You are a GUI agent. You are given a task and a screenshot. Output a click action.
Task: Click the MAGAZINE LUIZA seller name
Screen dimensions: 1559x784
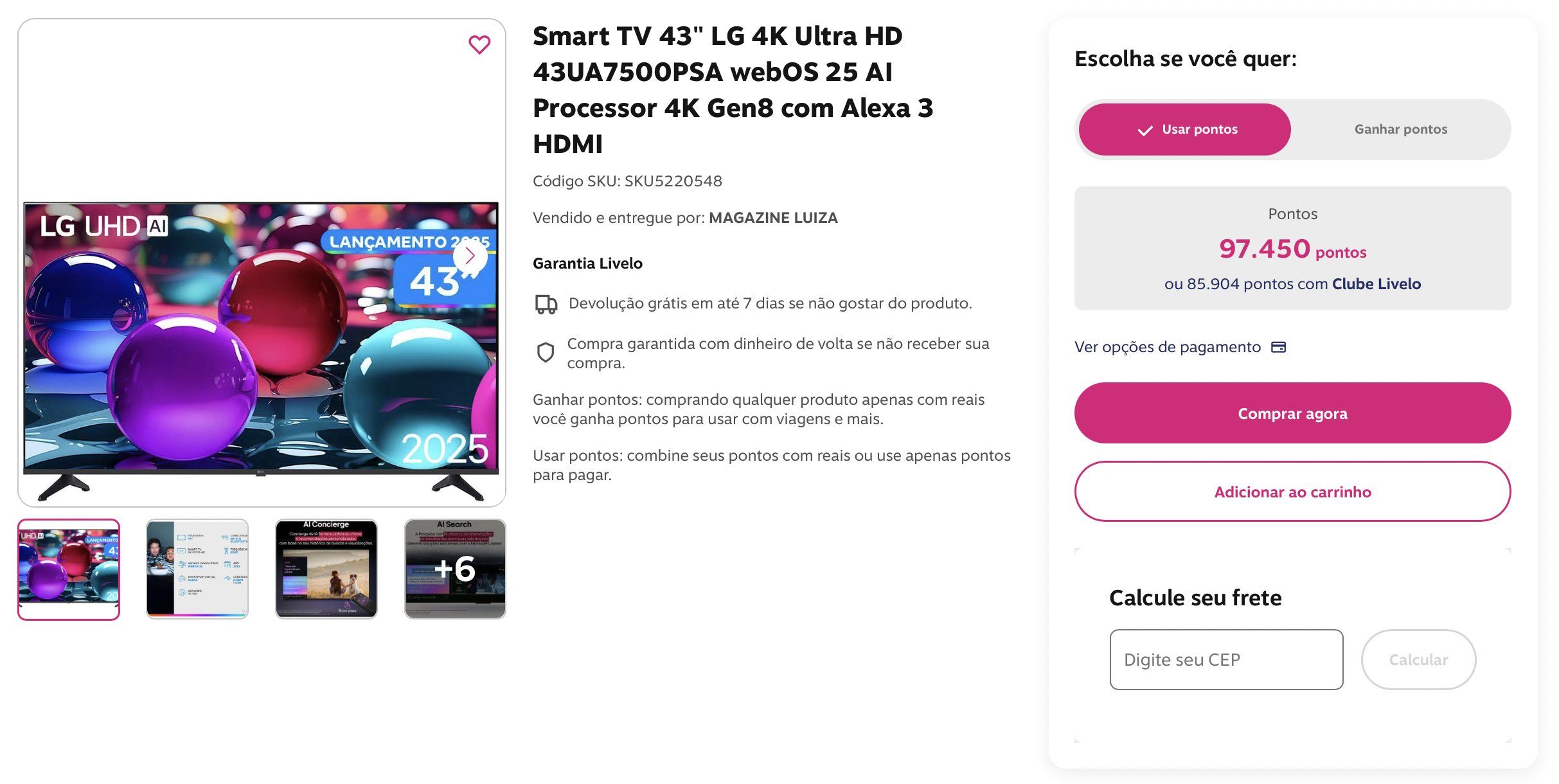click(x=773, y=218)
